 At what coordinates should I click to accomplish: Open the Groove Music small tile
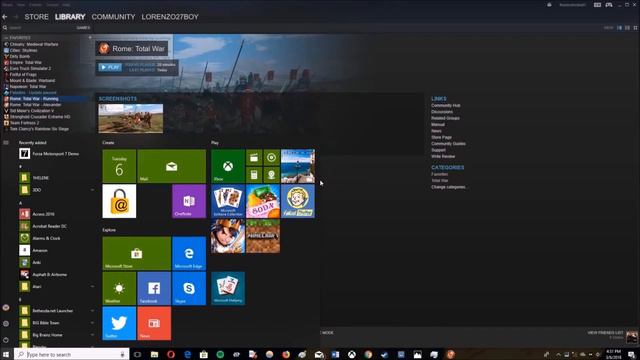point(271,158)
